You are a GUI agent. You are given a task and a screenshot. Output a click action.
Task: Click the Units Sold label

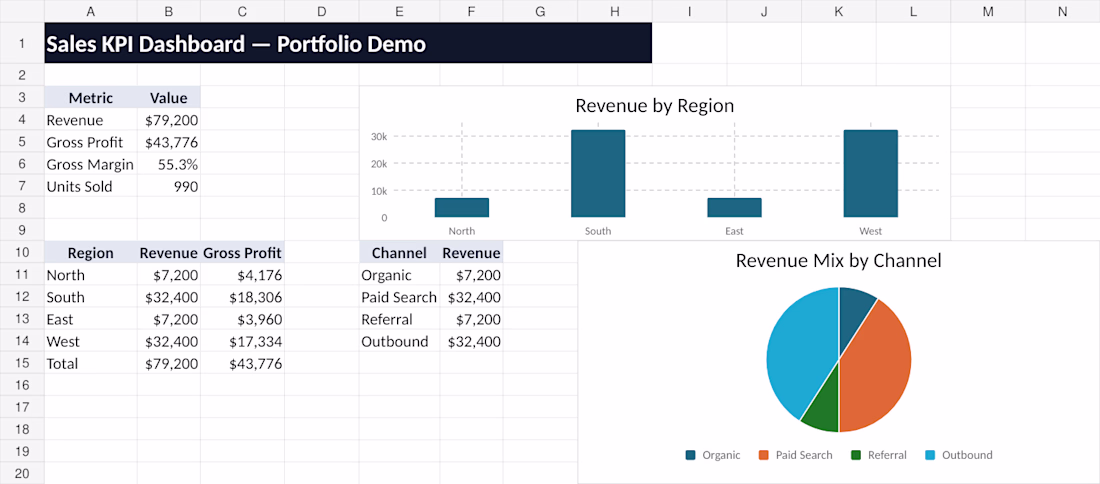(x=90, y=187)
